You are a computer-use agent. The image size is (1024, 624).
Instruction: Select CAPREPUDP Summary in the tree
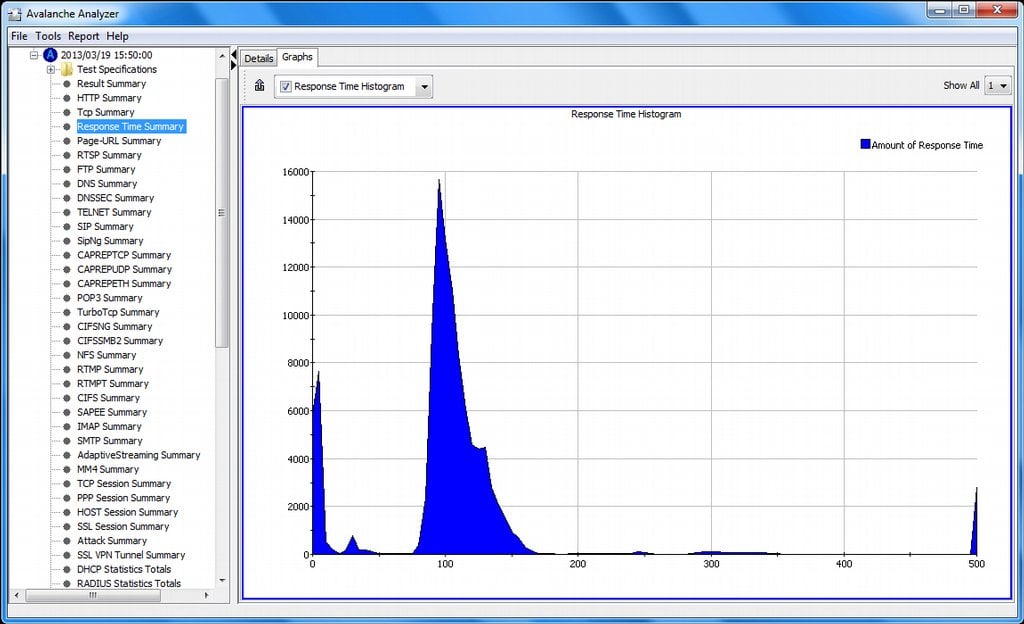pos(124,270)
